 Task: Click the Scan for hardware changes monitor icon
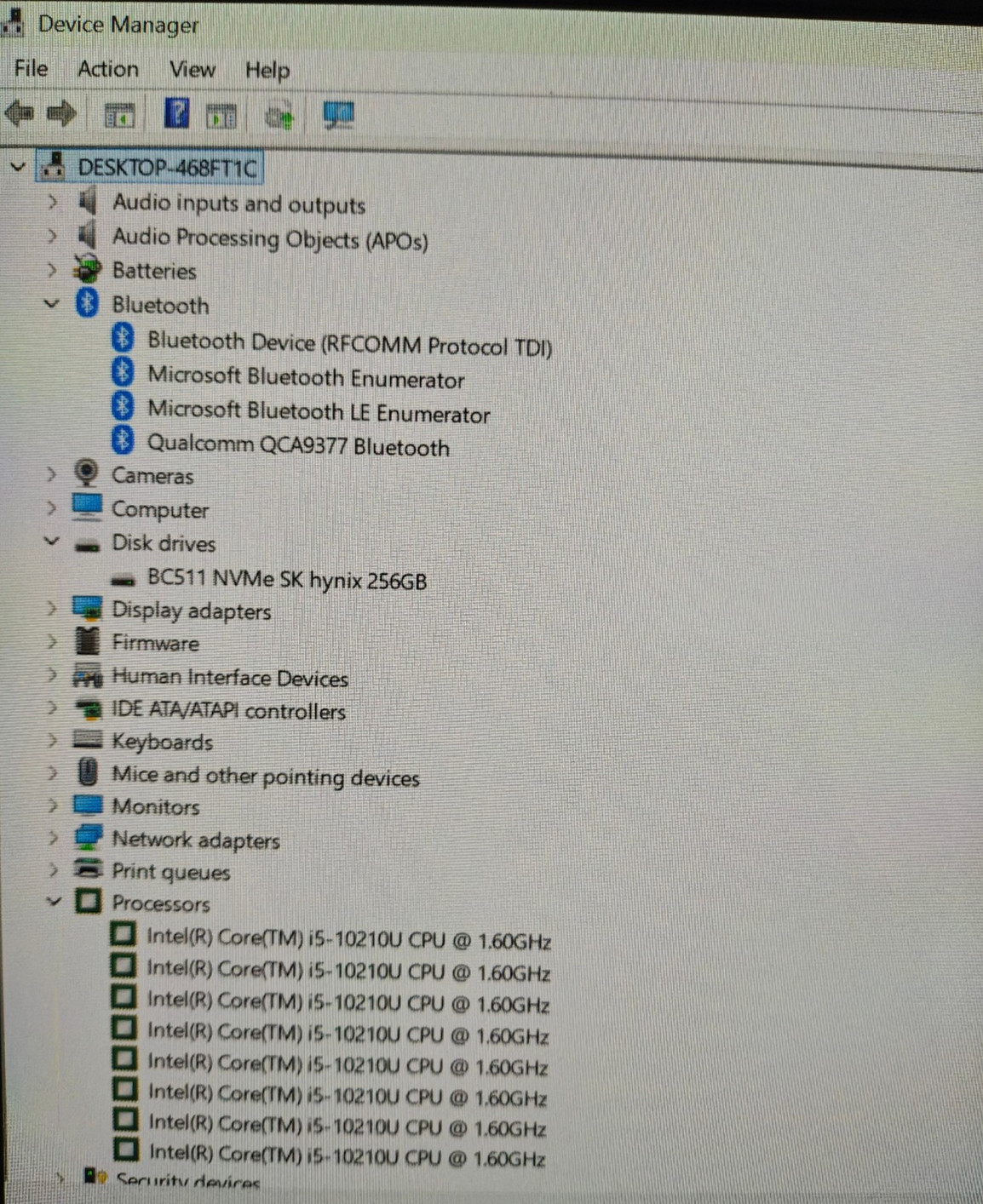[x=338, y=115]
